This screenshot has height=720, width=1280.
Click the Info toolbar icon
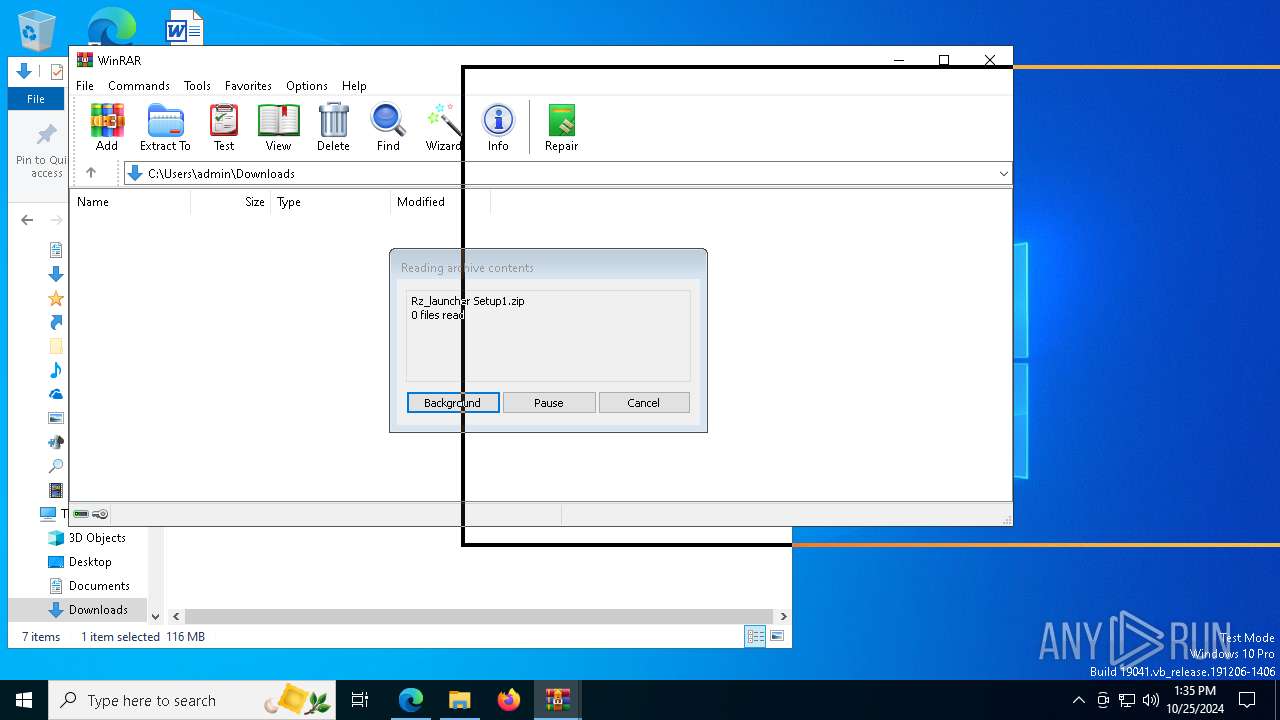click(x=498, y=127)
